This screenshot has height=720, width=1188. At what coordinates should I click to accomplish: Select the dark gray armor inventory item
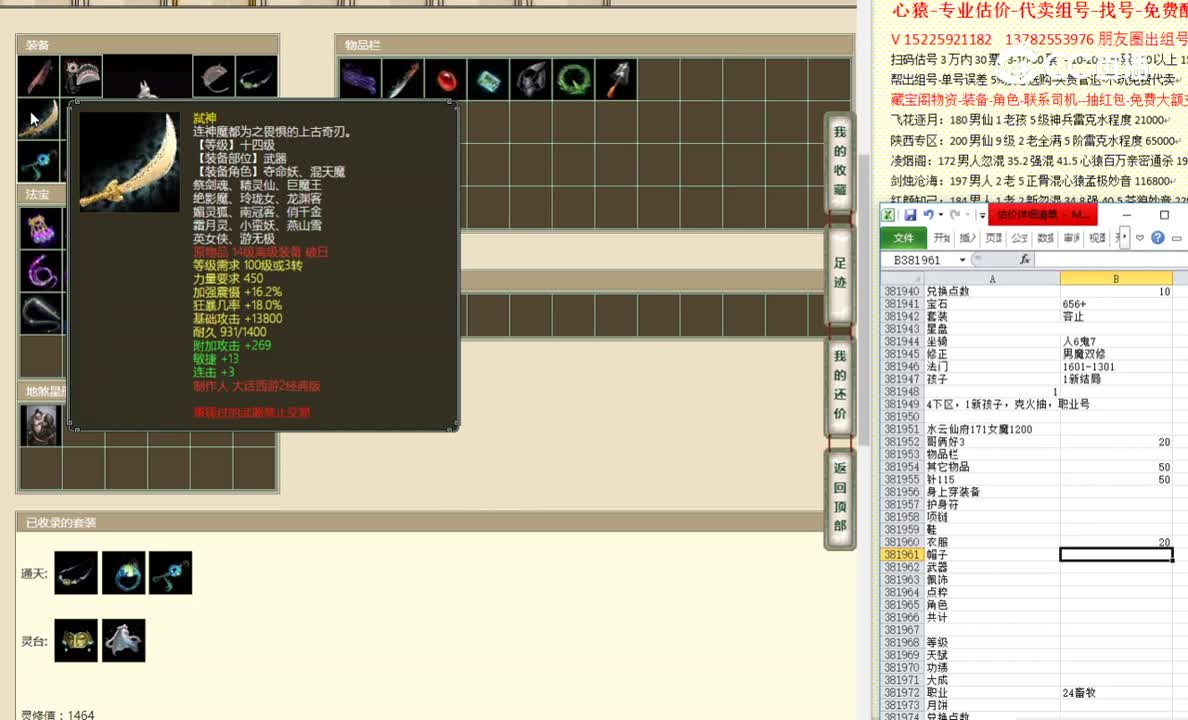pos(531,79)
